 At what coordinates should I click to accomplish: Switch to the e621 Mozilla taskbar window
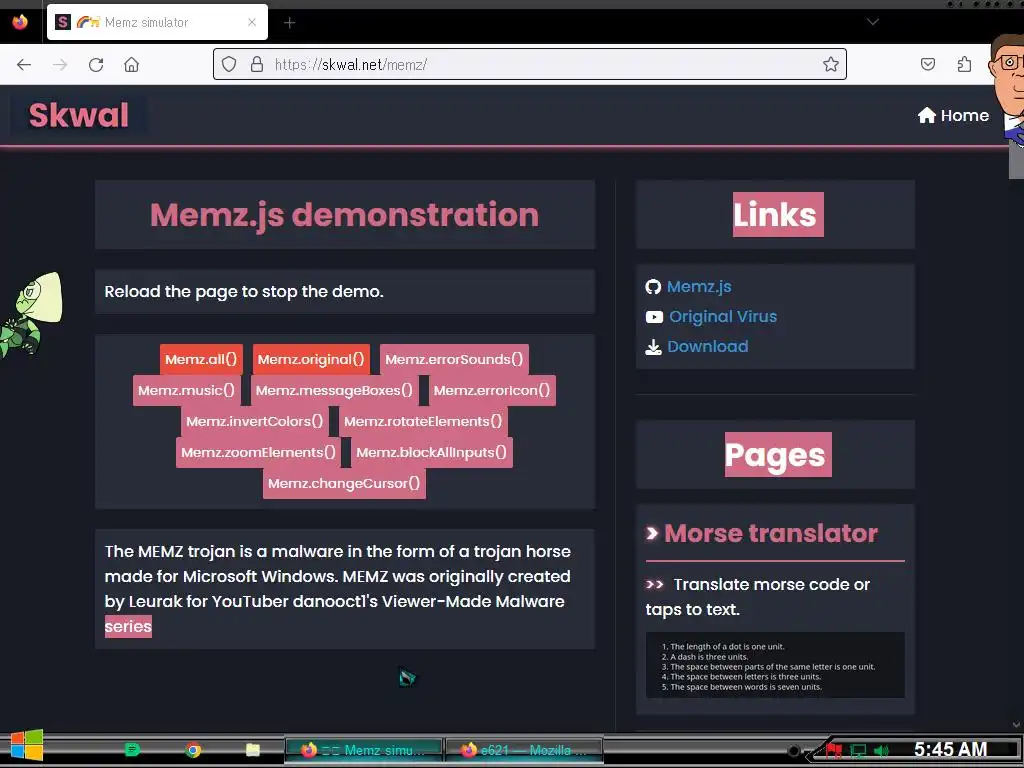coord(524,750)
